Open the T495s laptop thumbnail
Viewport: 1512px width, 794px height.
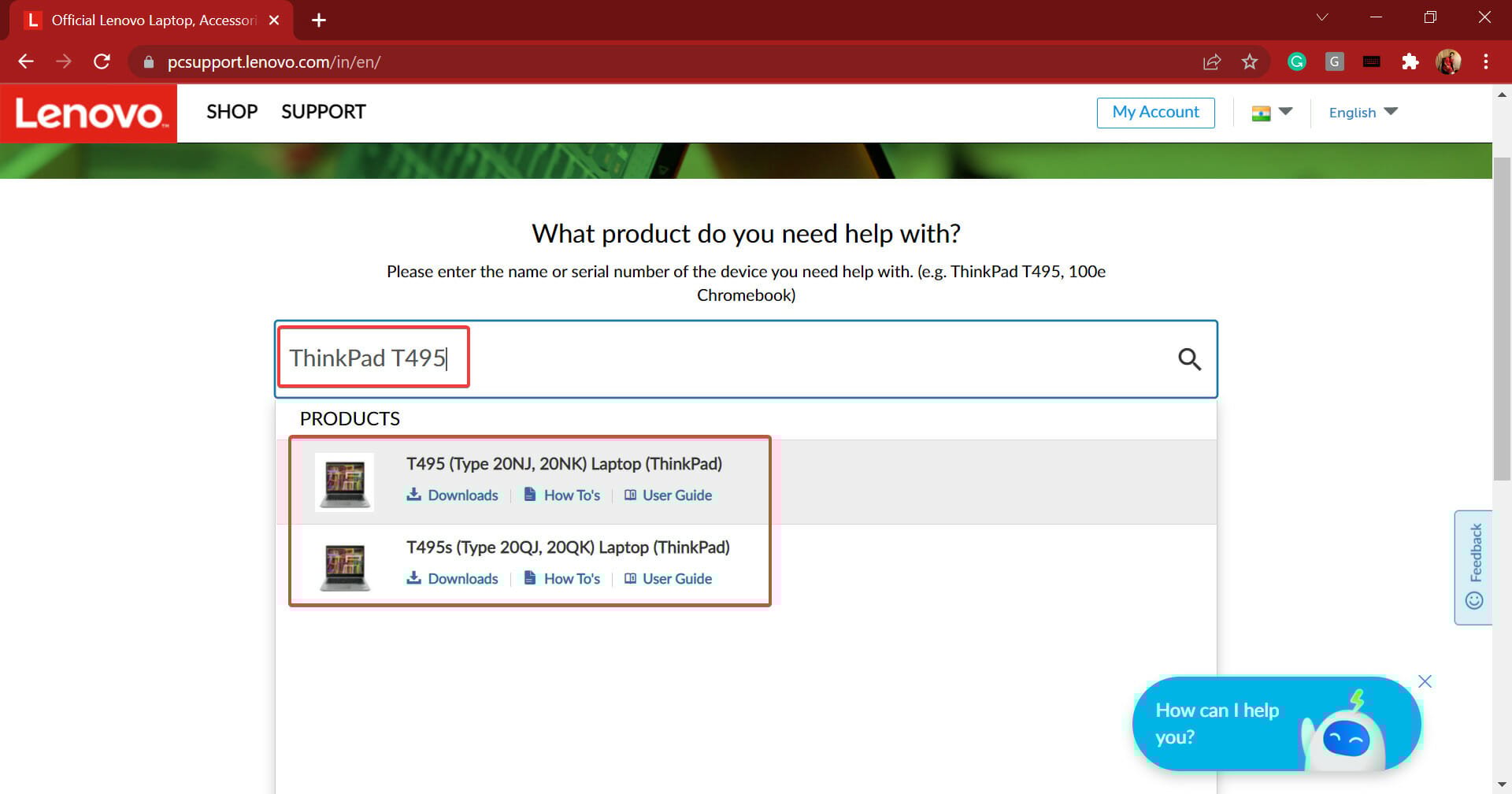344,566
